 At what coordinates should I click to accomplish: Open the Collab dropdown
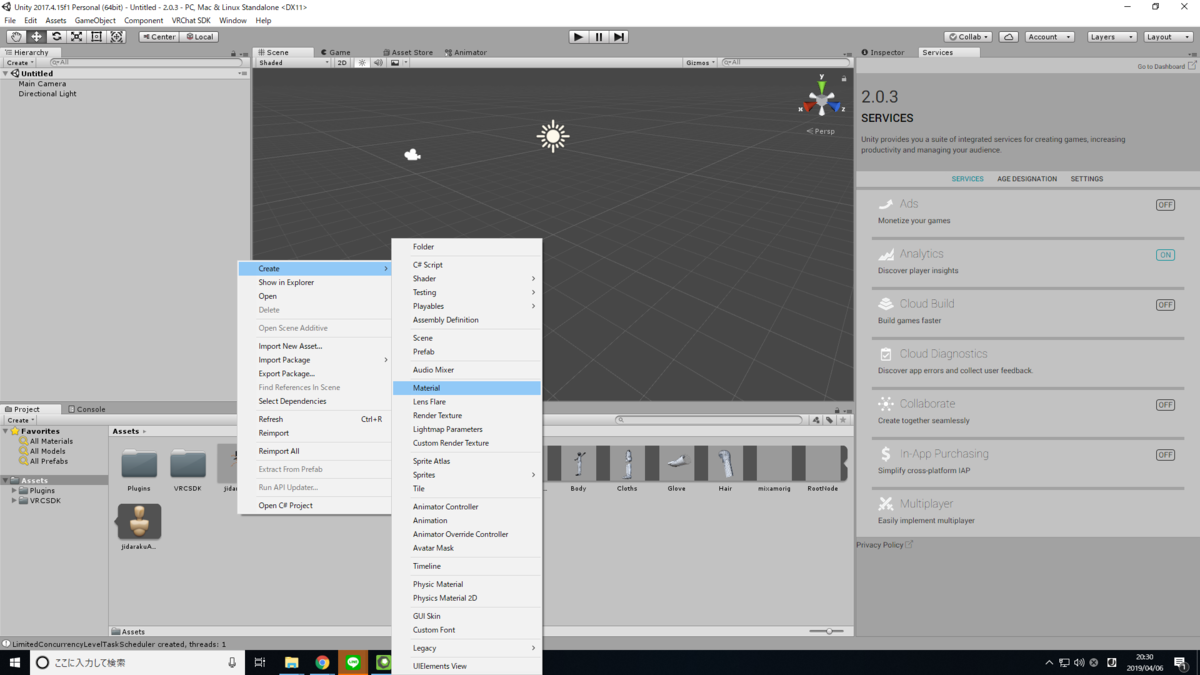tap(968, 37)
